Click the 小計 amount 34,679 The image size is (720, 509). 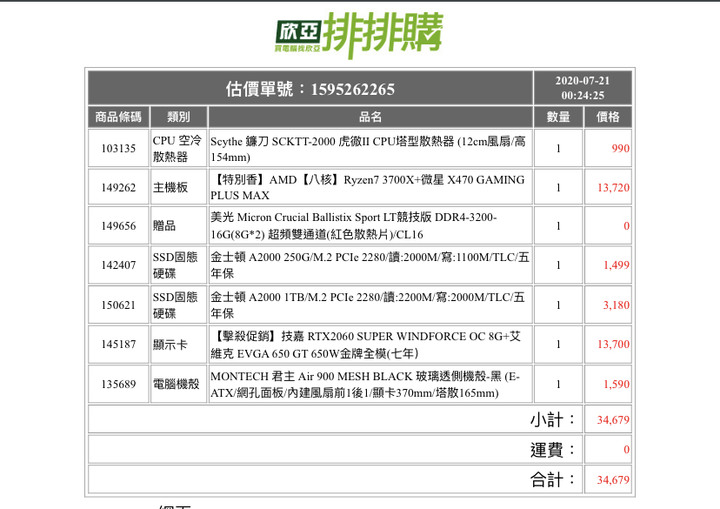tap(613, 420)
